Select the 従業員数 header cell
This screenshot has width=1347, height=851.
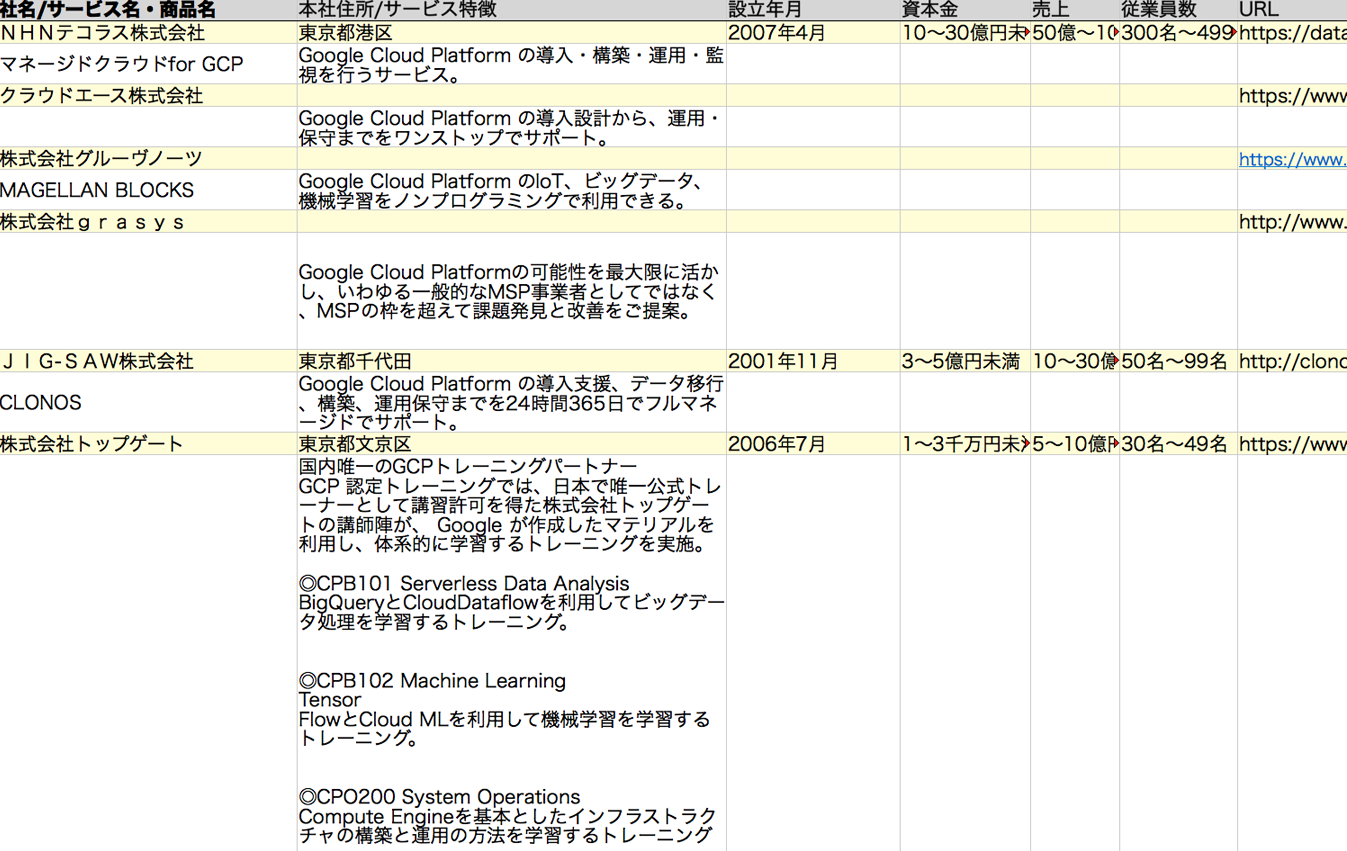[x=1178, y=10]
